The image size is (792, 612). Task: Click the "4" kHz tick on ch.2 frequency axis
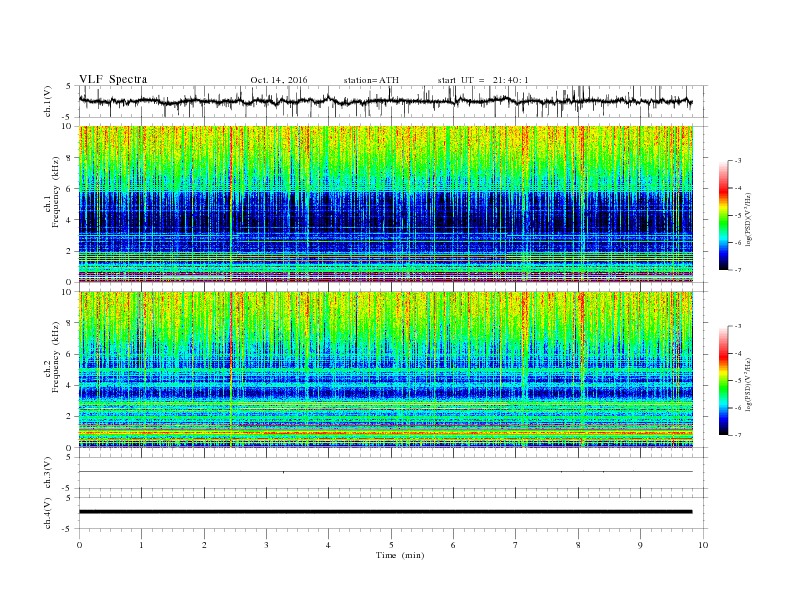(x=70, y=386)
